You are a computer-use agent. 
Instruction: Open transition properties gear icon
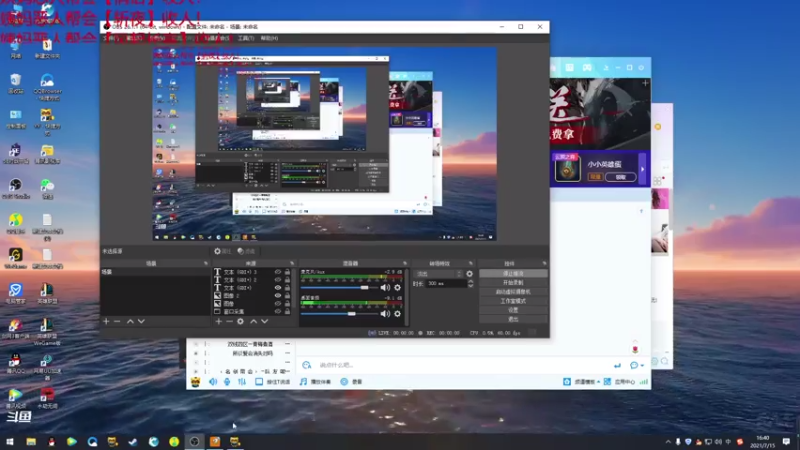[469, 274]
